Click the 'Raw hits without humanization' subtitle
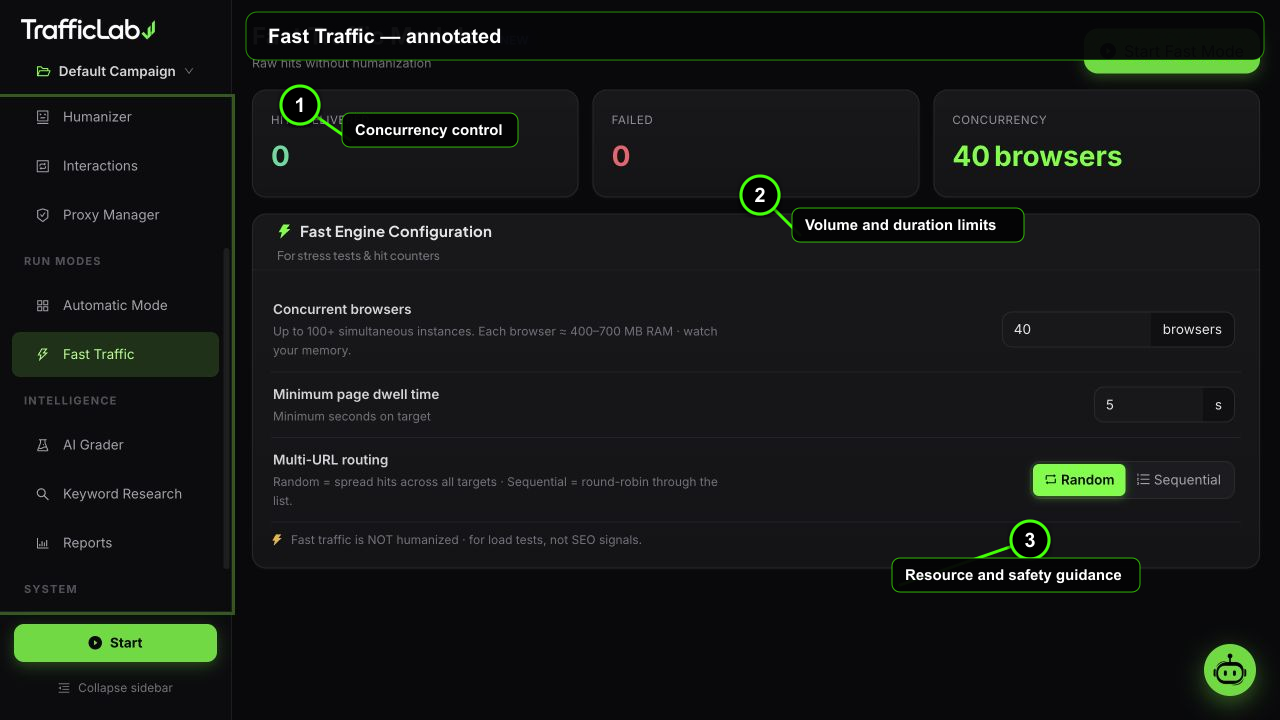This screenshot has height=720, width=1280. [342, 63]
